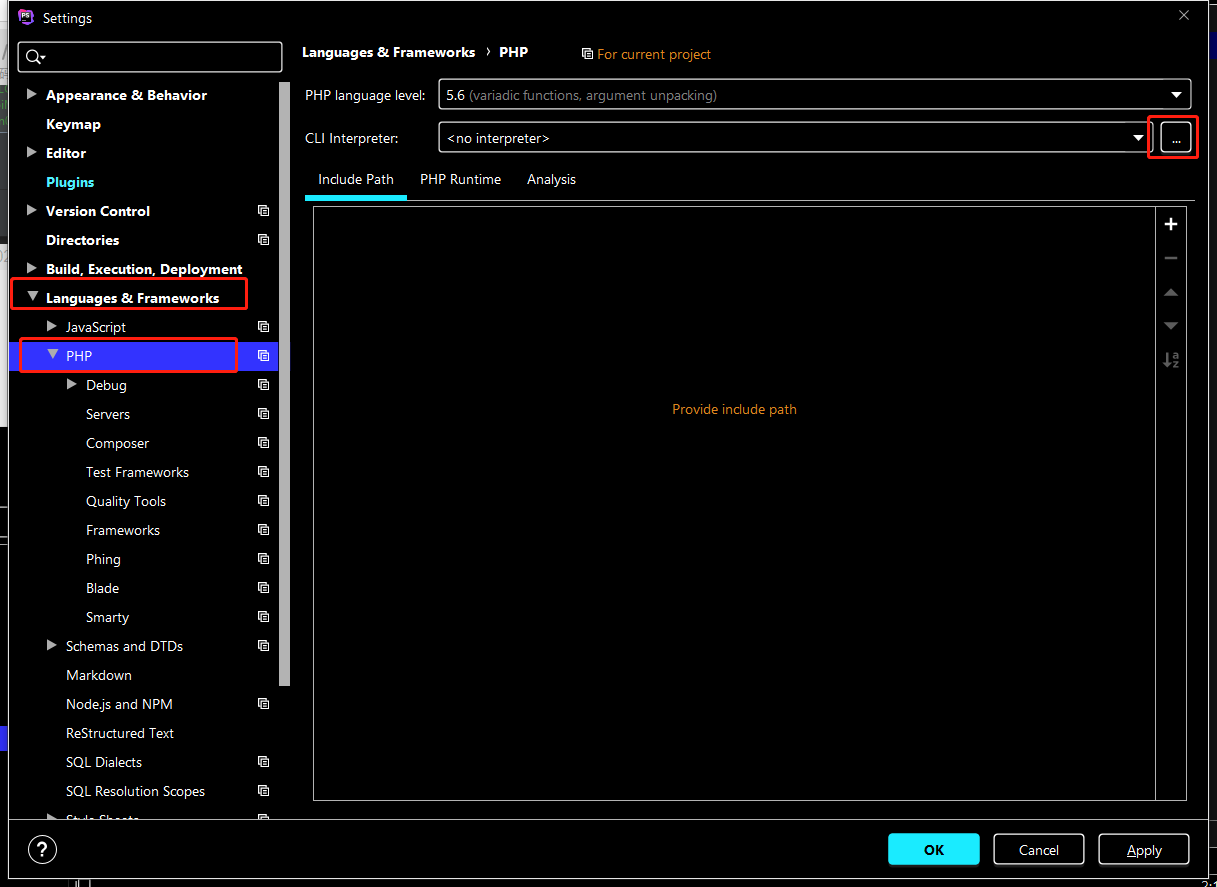
Task: Collapse the PHP node arrow
Action: [52, 355]
